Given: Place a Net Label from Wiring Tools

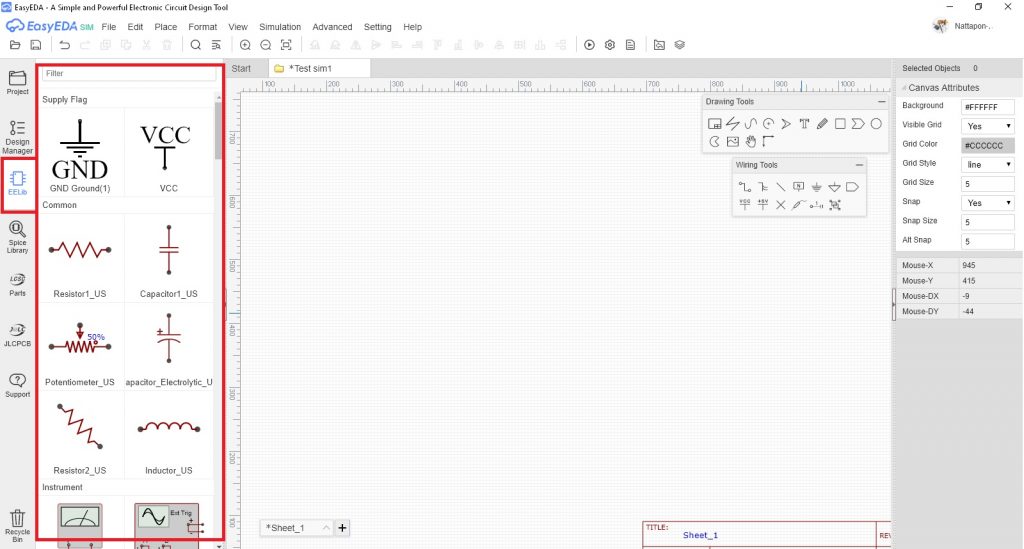Looking at the screenshot, I should click(798, 187).
